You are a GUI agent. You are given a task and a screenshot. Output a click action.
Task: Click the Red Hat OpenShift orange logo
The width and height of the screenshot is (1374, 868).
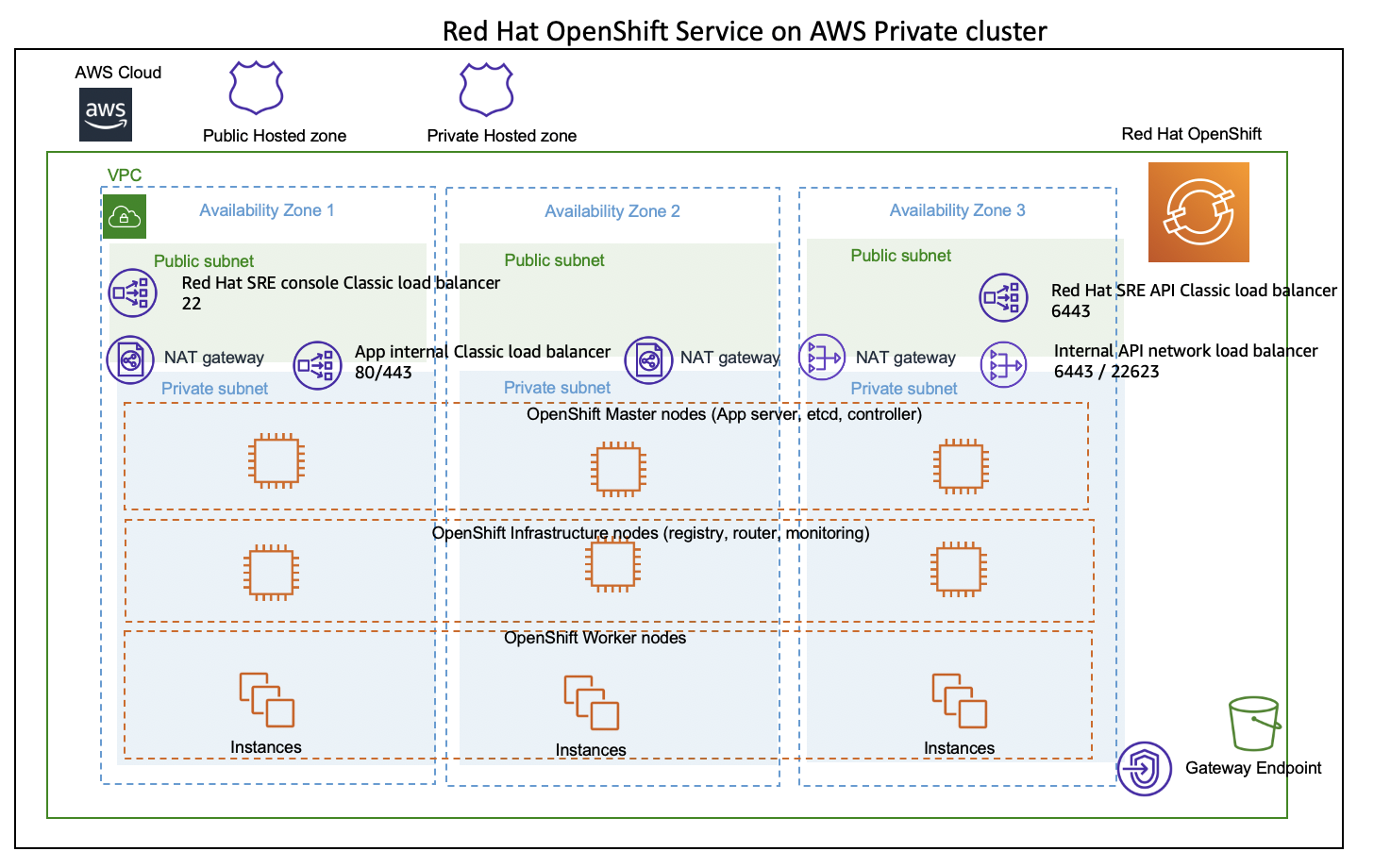pos(1198,212)
